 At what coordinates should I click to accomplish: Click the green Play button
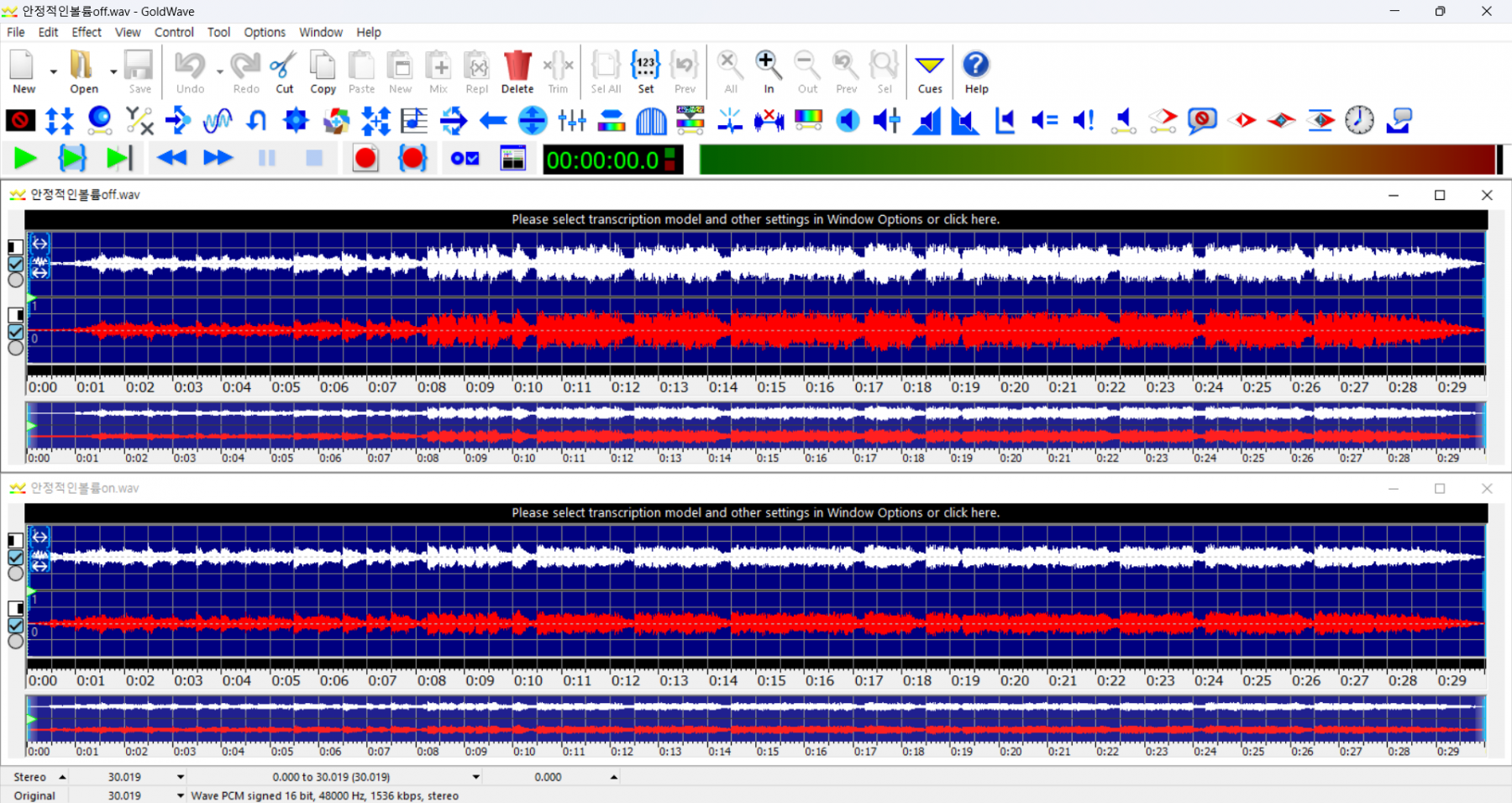[25, 158]
